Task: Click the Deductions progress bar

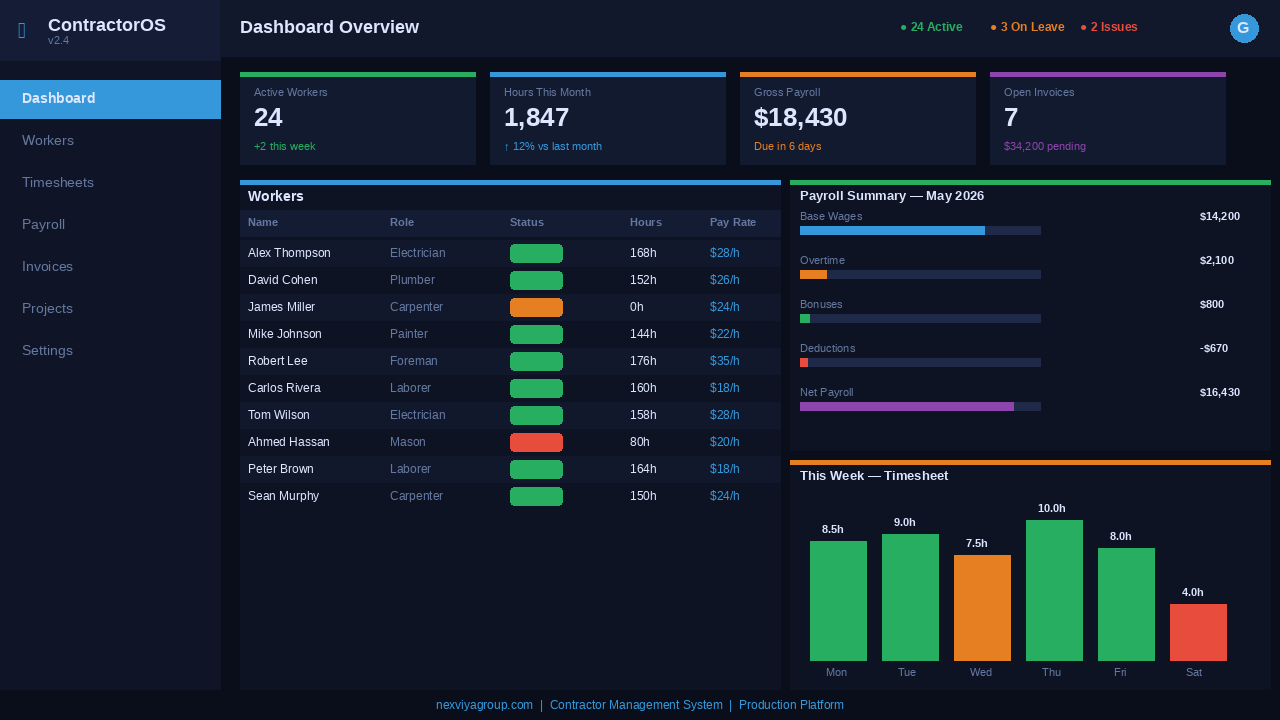Action: tap(920, 363)
